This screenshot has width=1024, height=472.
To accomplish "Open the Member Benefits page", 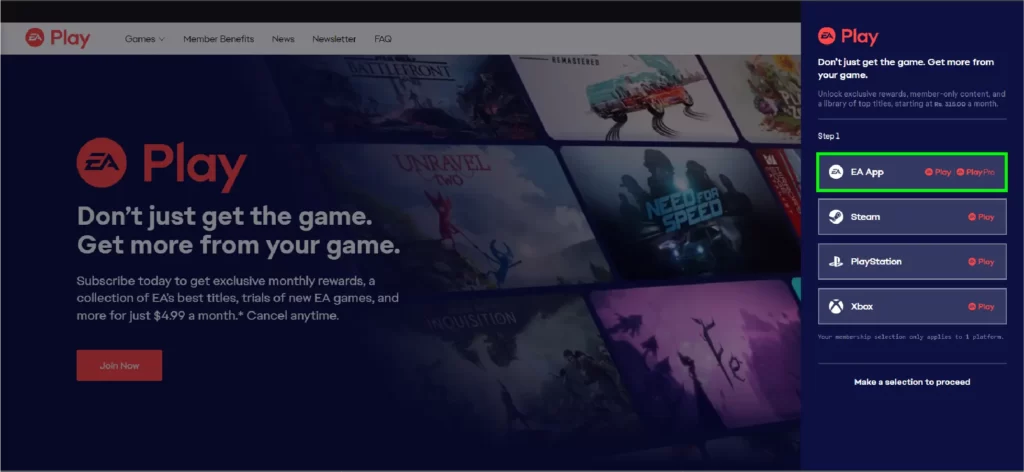I will click(218, 39).
